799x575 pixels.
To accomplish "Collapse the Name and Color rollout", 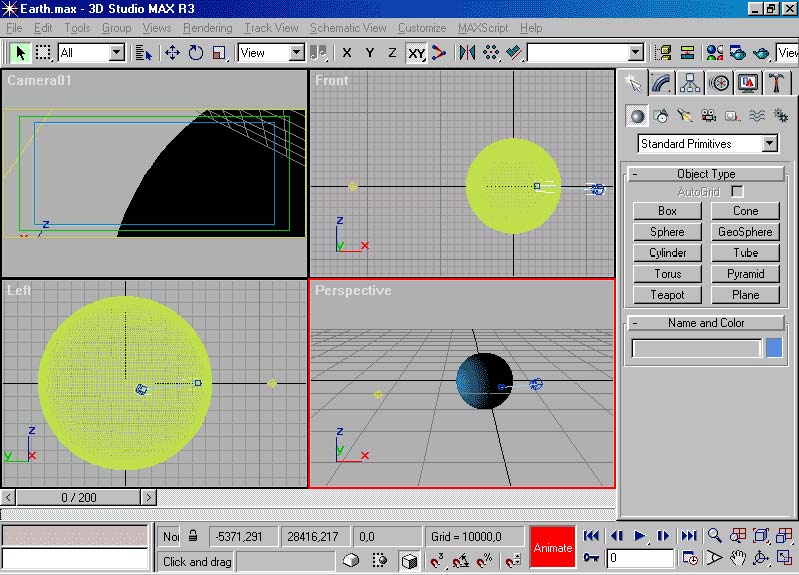I will [x=706, y=323].
